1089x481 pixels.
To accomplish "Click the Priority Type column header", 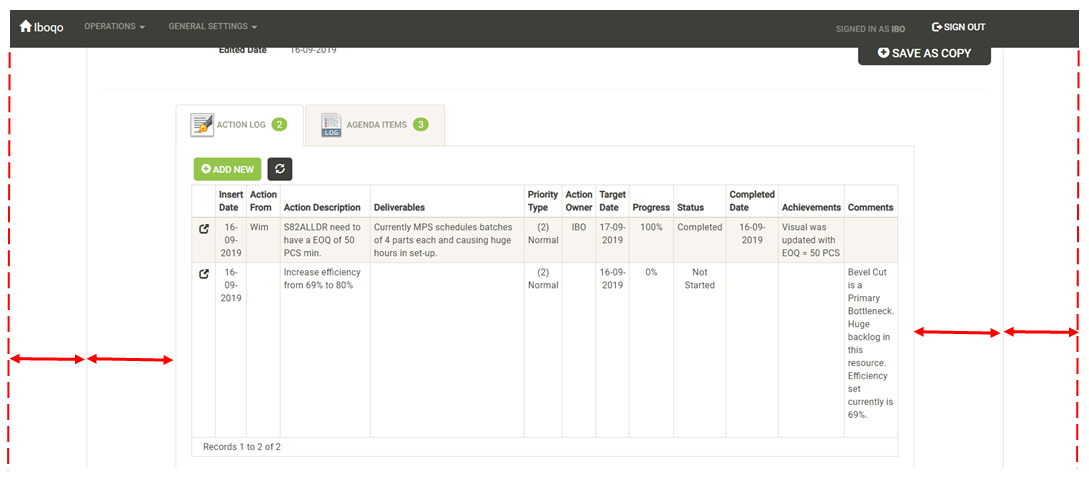I will [x=542, y=201].
